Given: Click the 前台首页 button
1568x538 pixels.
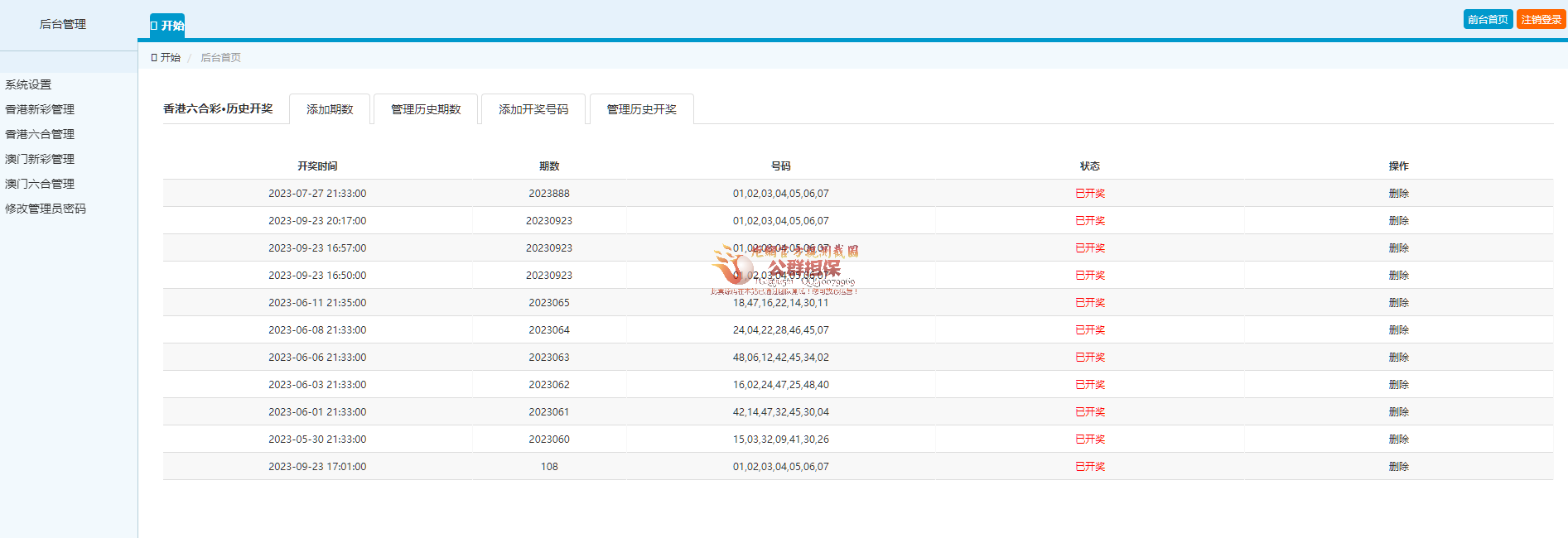Looking at the screenshot, I should tap(1488, 19).
